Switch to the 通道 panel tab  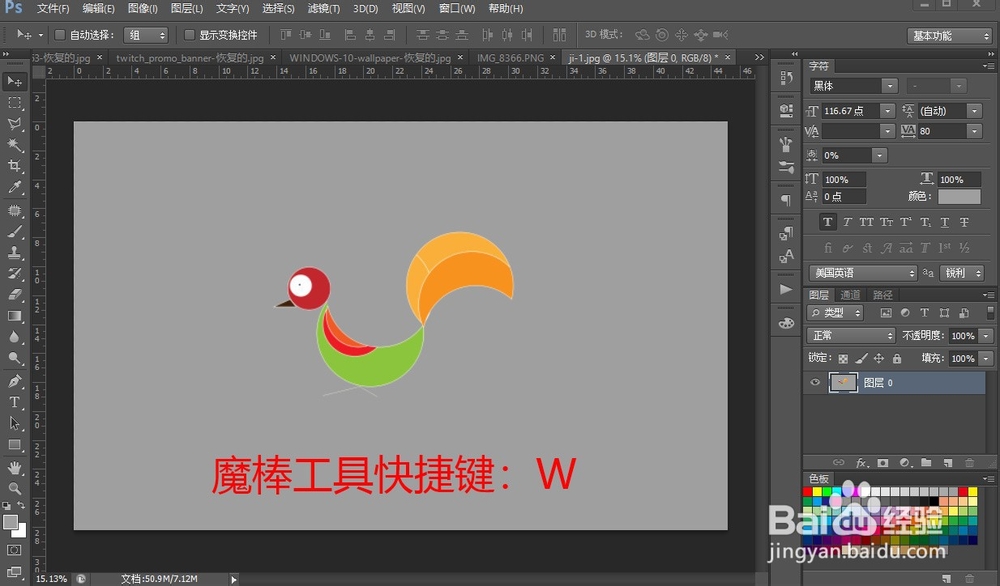click(x=852, y=294)
